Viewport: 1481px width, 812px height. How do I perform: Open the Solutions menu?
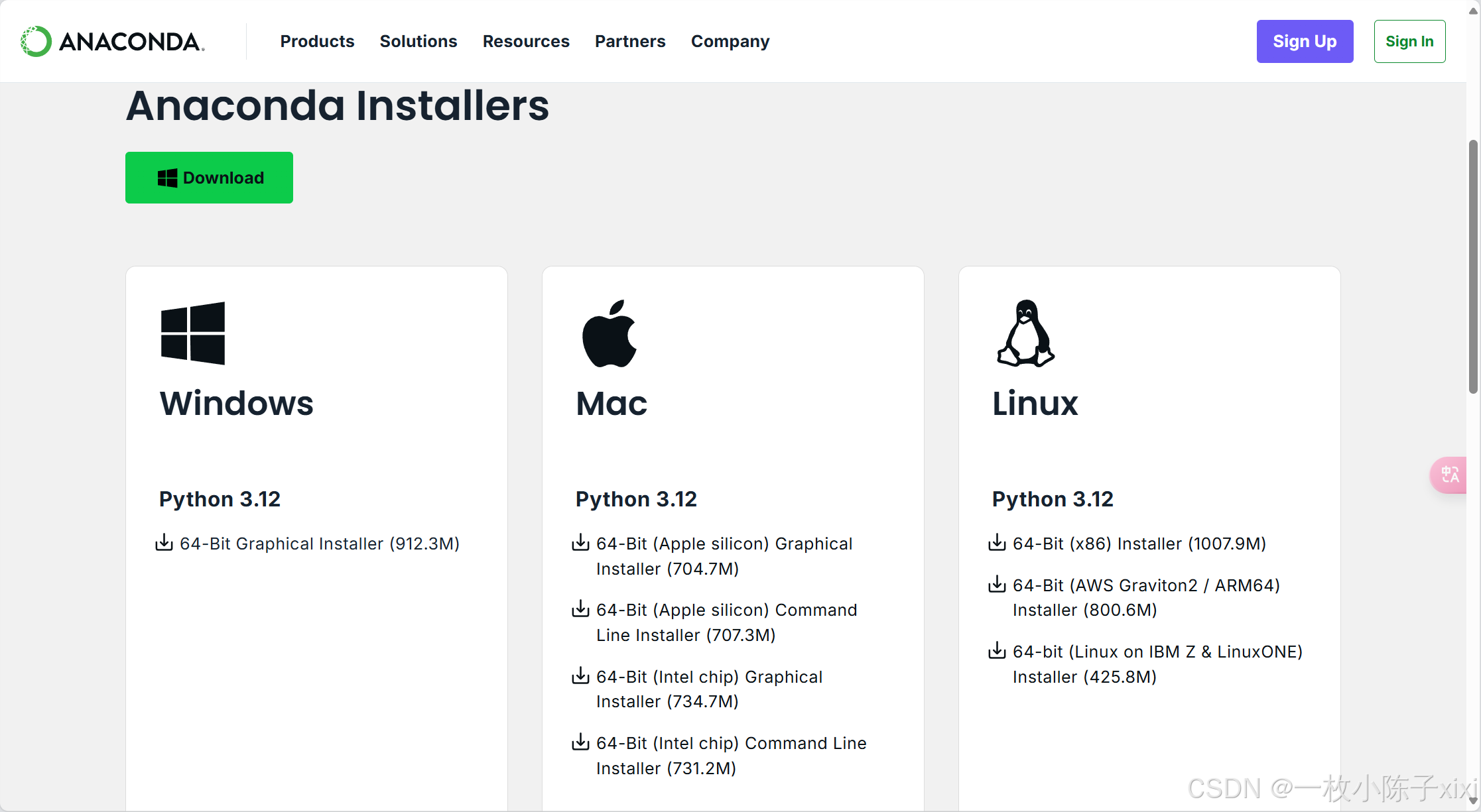click(x=419, y=41)
